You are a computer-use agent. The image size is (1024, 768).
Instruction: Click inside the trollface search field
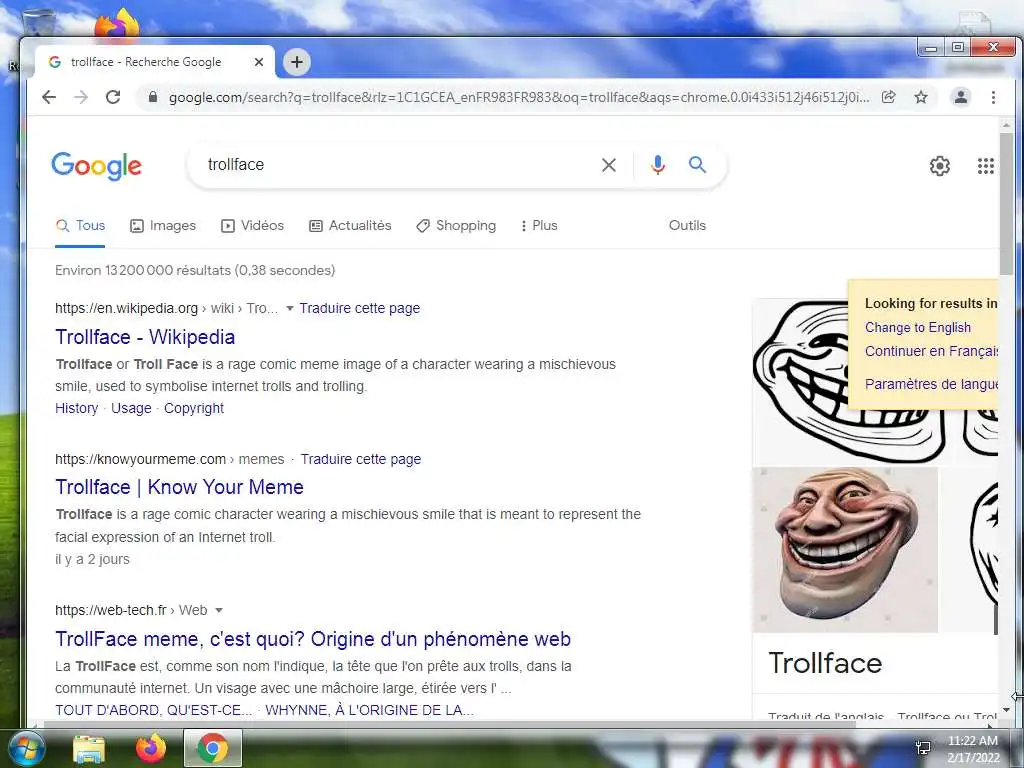coord(398,165)
